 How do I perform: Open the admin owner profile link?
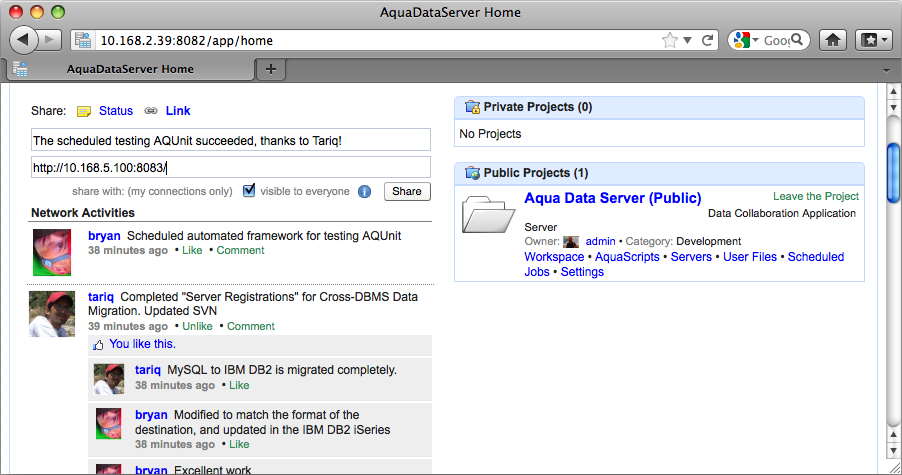pyautogui.click(x=601, y=242)
